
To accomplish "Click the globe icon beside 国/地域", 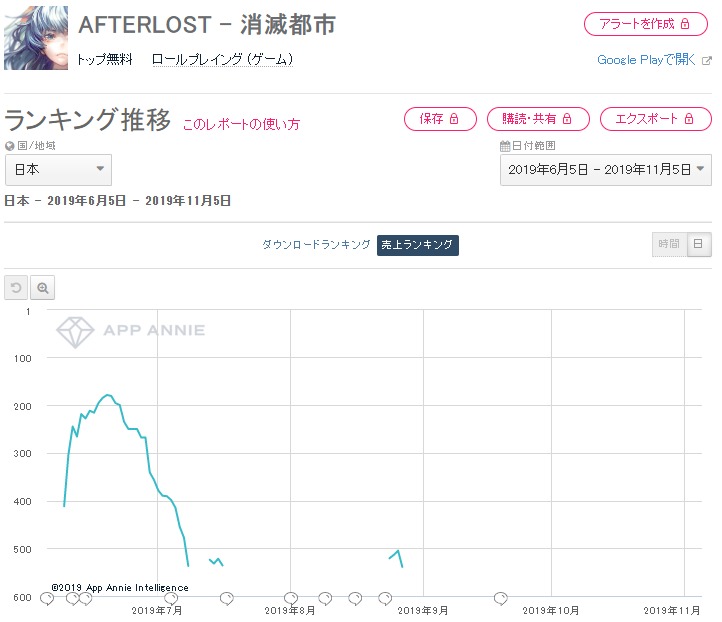I will (10, 146).
